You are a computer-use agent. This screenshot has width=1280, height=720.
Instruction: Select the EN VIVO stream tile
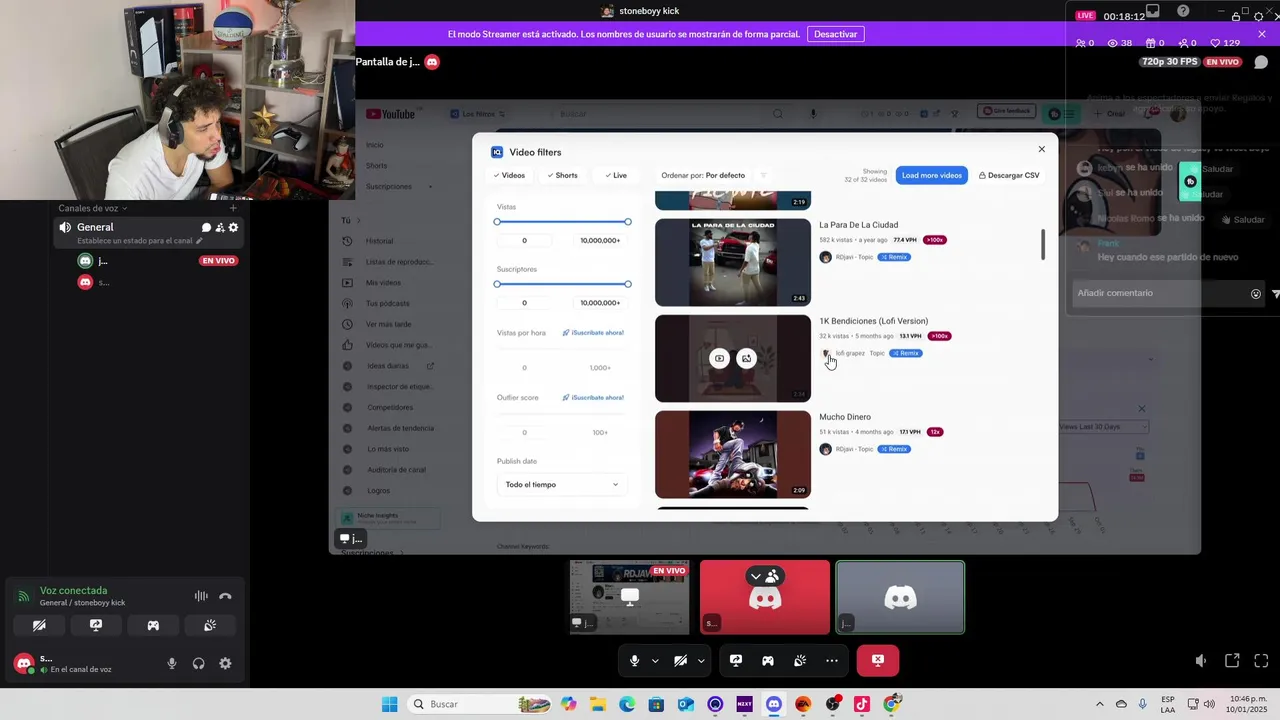(x=630, y=598)
